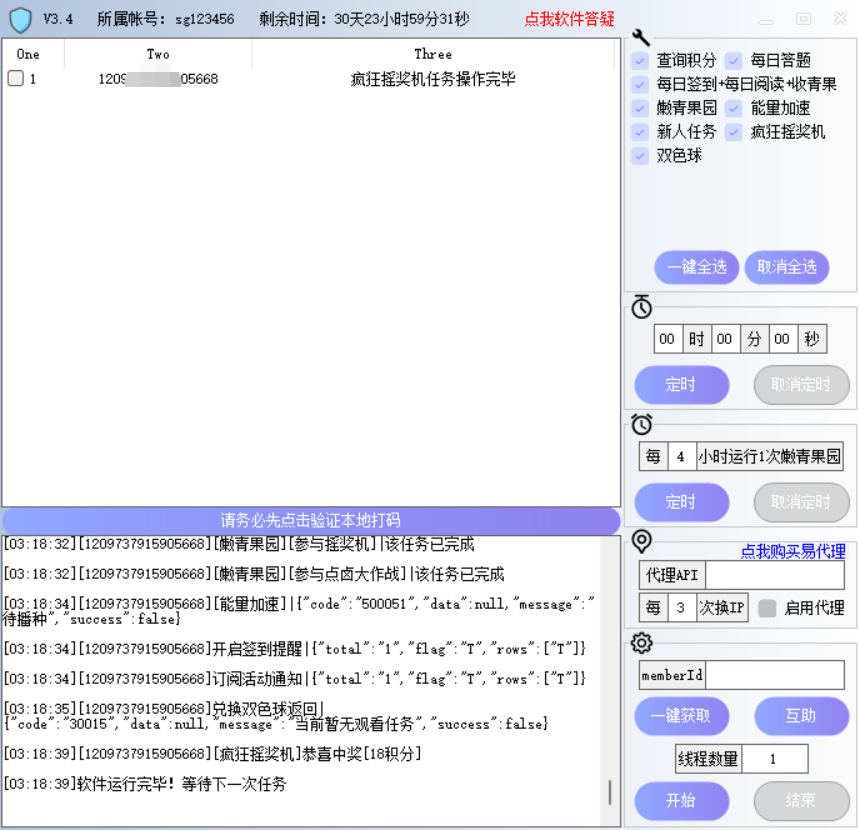The image size is (860, 830).
Task: Click the 互助 button
Action: point(801,716)
